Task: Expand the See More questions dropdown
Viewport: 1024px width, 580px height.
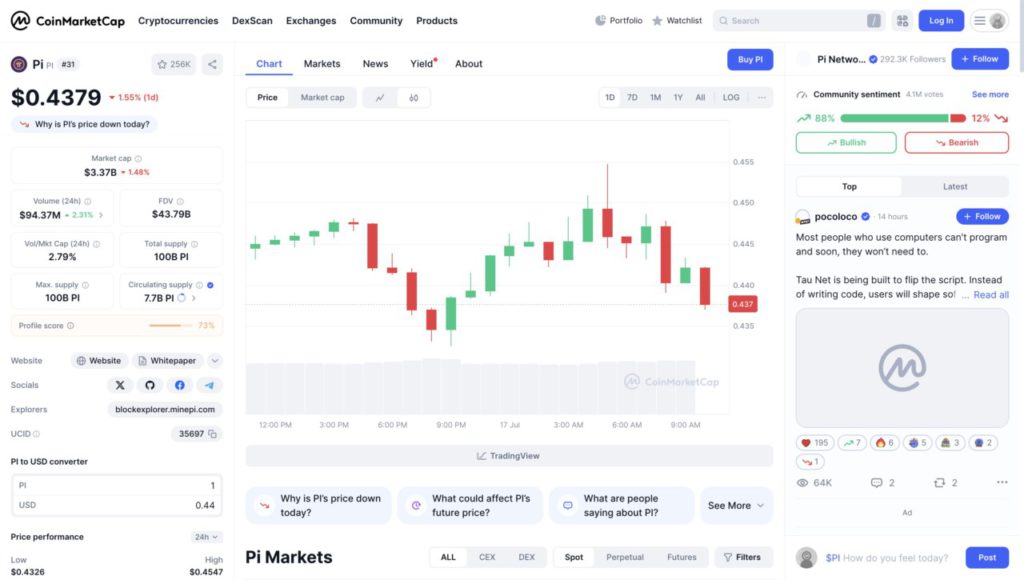Action: [x=736, y=506]
